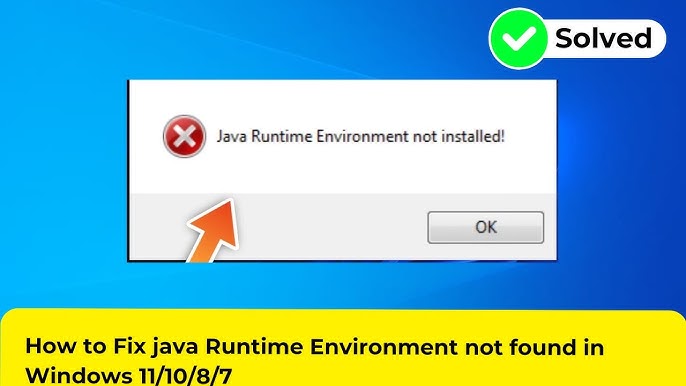Click the word Java in the error message
Viewport: 686px width, 386px height.
coord(232,137)
